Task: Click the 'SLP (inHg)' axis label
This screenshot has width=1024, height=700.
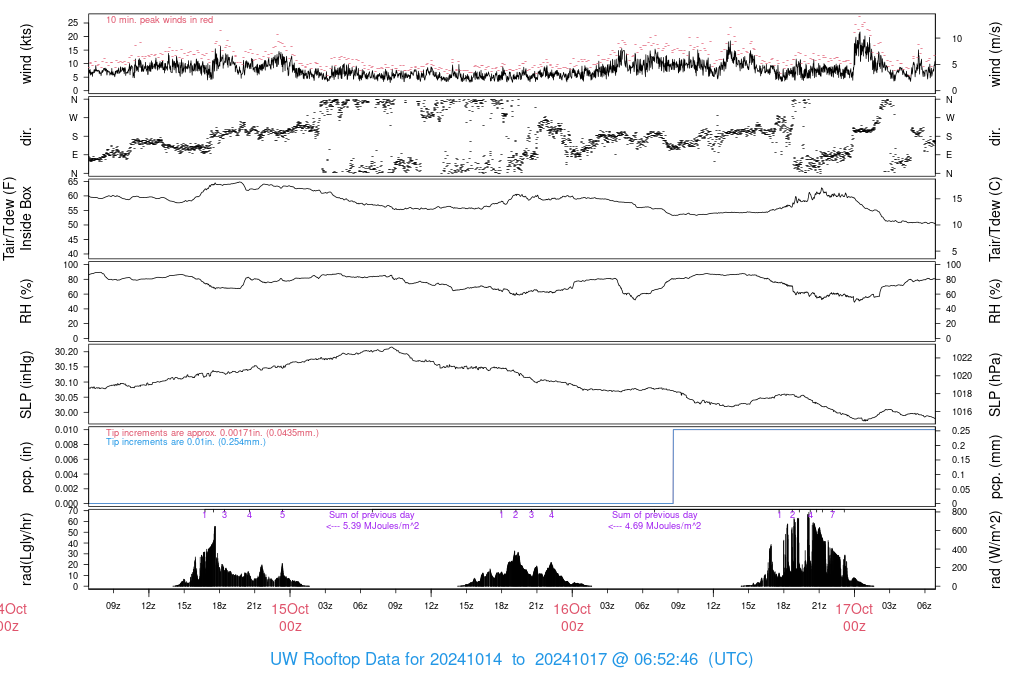Action: coord(25,385)
